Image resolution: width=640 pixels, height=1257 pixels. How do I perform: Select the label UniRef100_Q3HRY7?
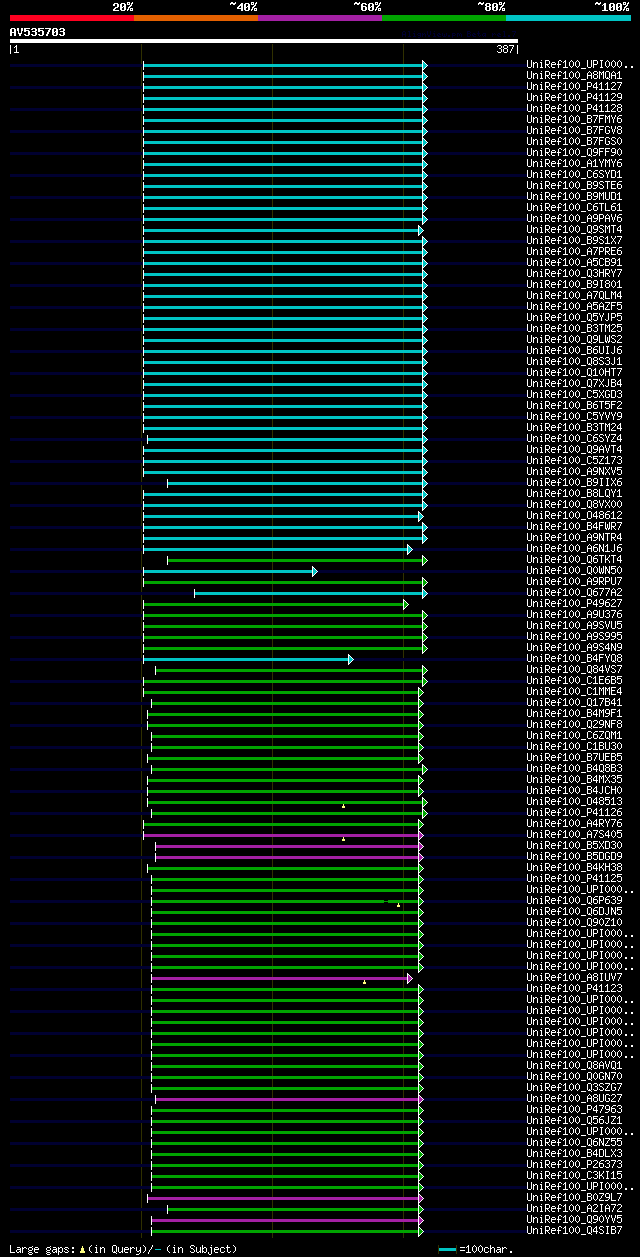574,274
